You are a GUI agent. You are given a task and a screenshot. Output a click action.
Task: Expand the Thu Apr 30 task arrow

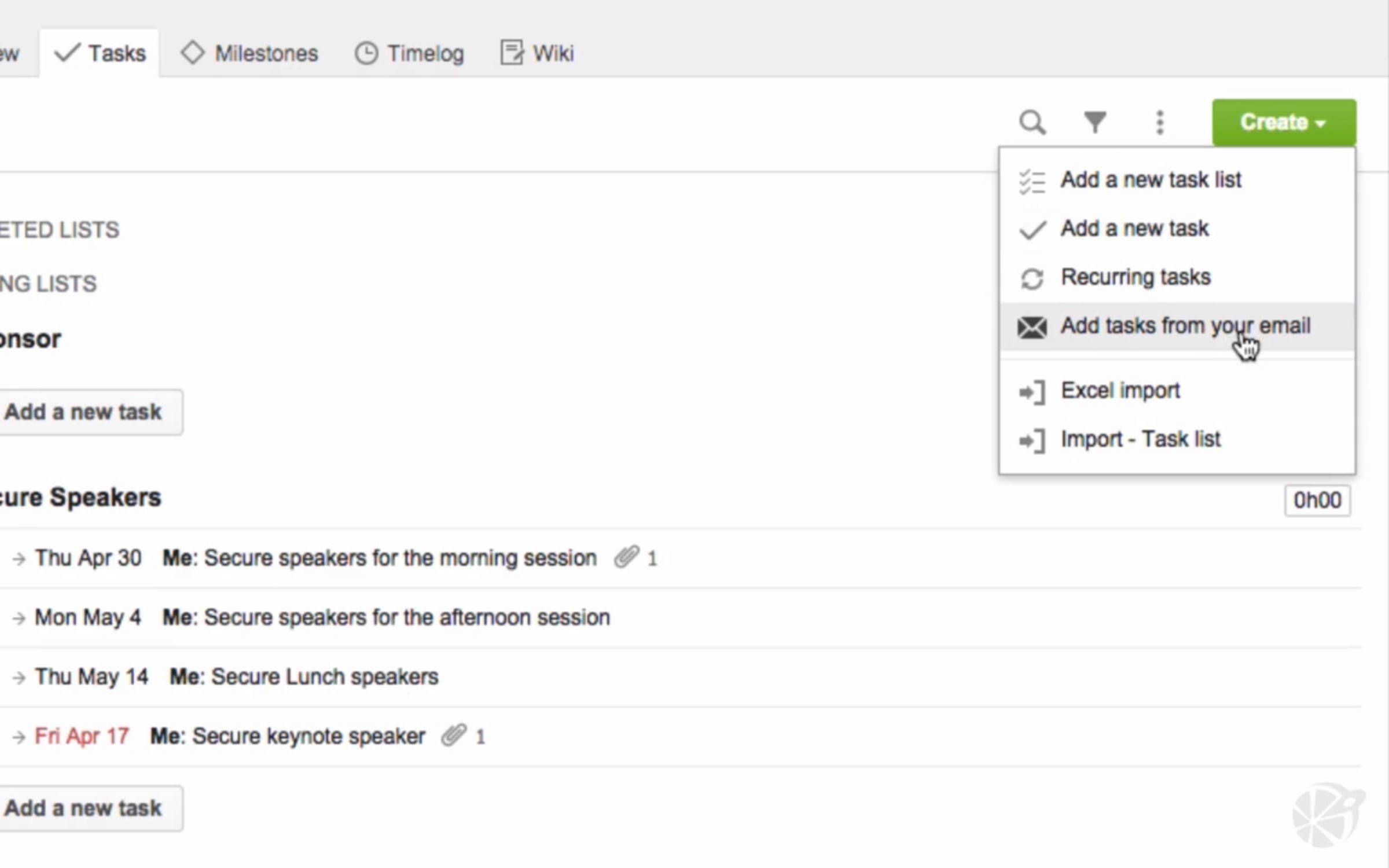[19, 558]
